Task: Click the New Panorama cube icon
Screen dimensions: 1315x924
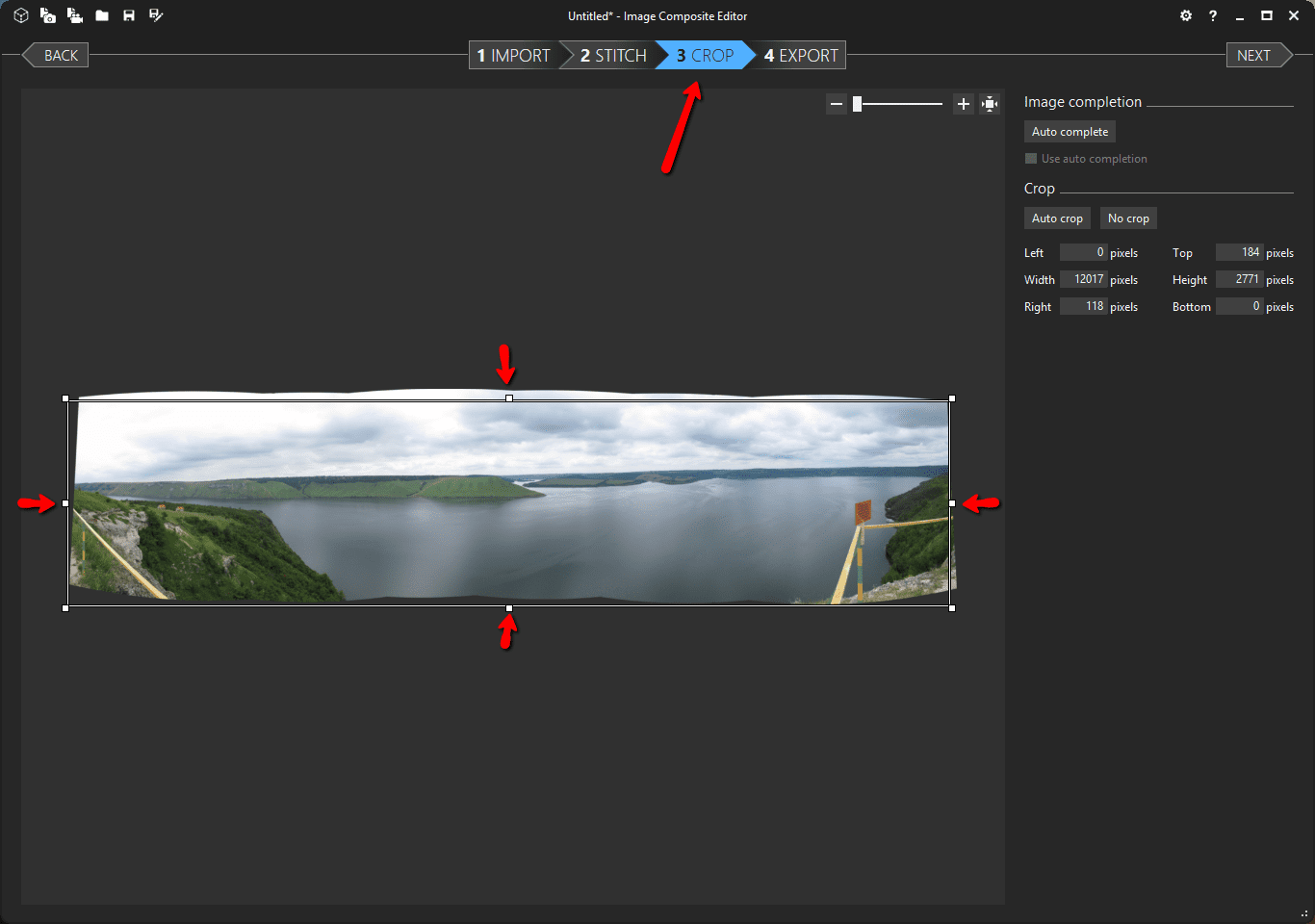Action: click(x=20, y=15)
